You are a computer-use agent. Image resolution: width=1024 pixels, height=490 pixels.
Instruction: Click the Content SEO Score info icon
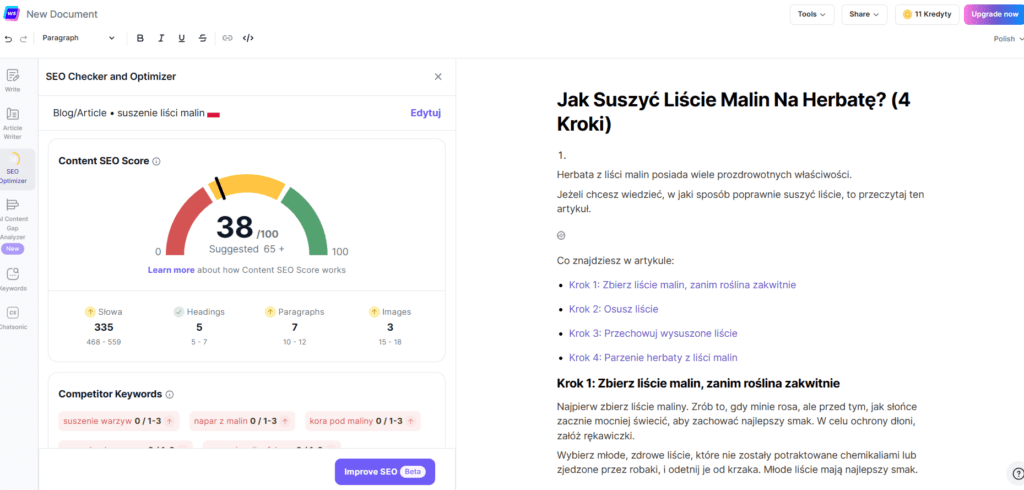156,161
